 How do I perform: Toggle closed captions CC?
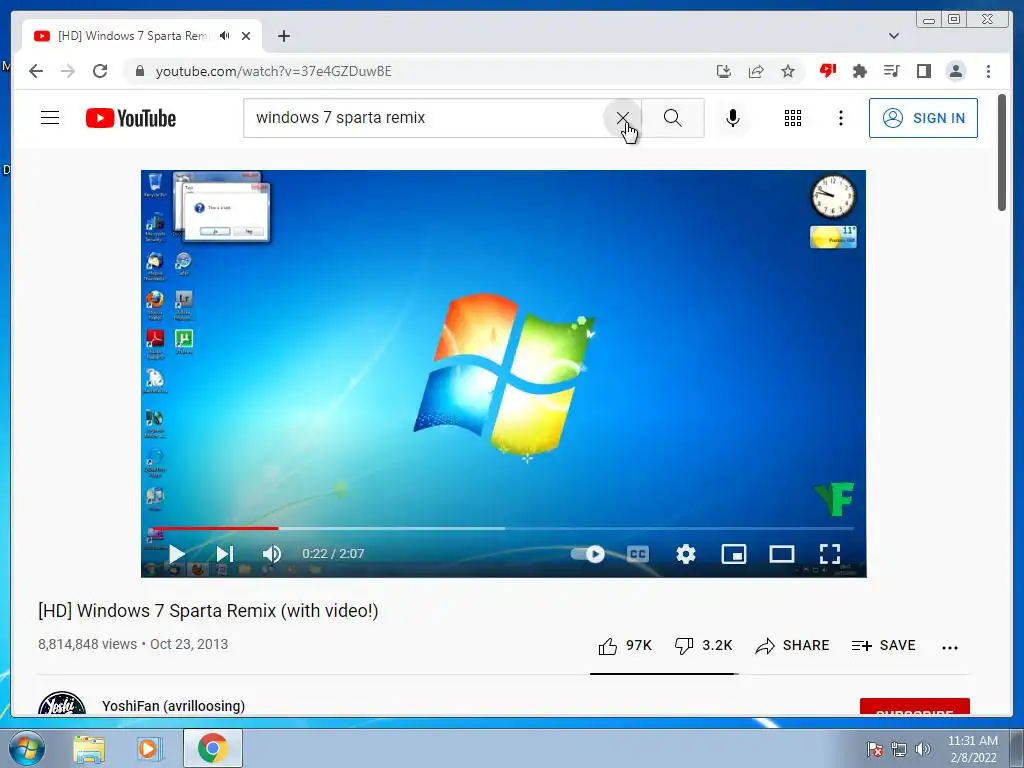point(637,554)
